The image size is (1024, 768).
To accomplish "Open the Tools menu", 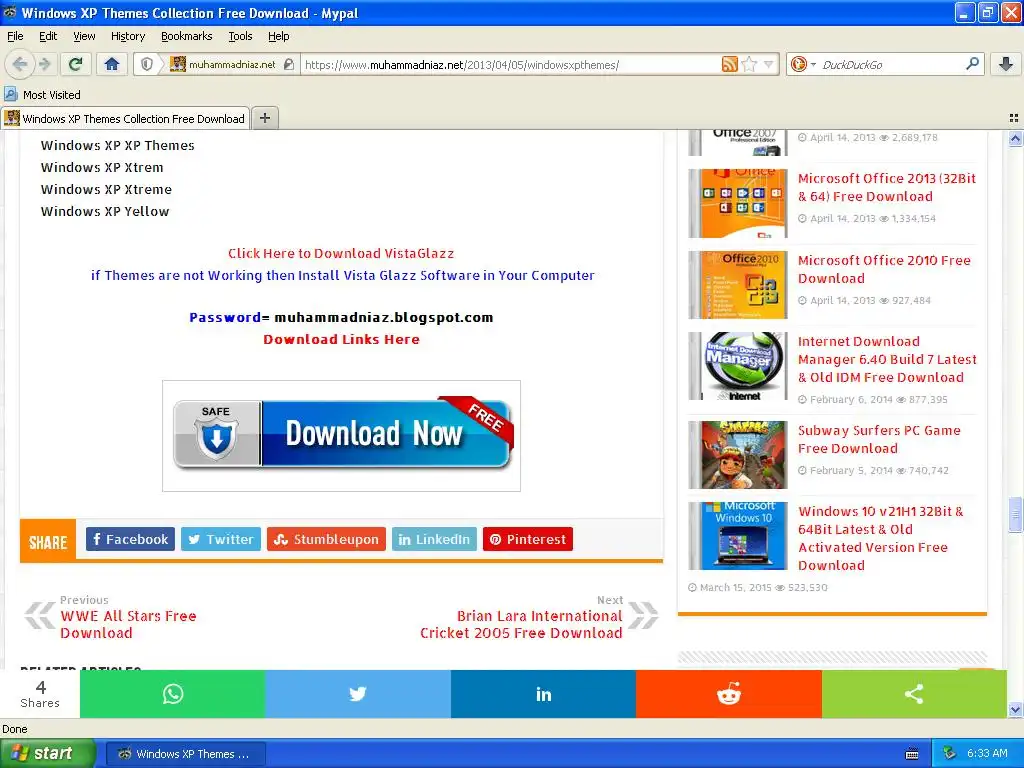I will (240, 36).
